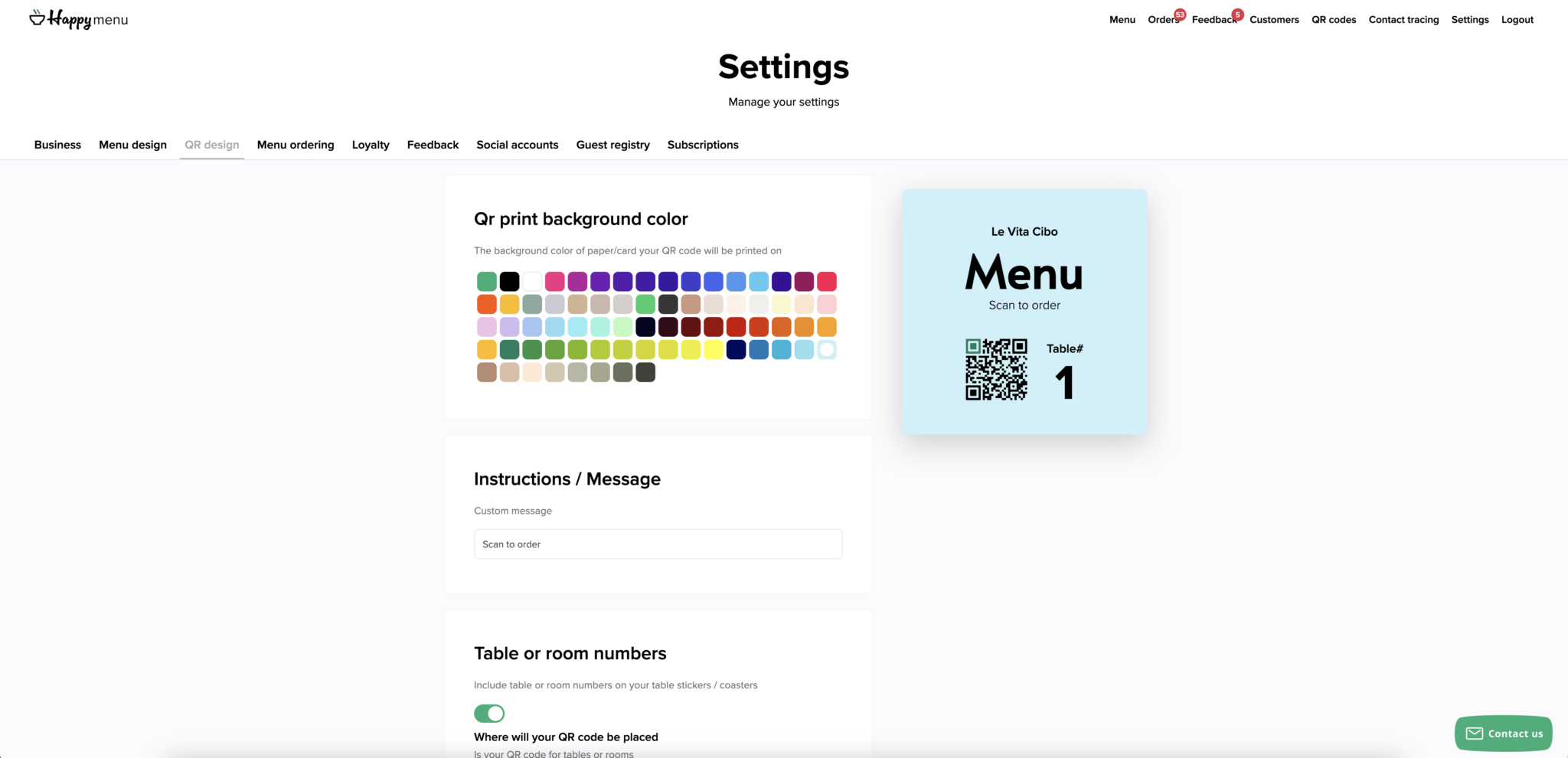Click the Custom message input field

(x=658, y=544)
